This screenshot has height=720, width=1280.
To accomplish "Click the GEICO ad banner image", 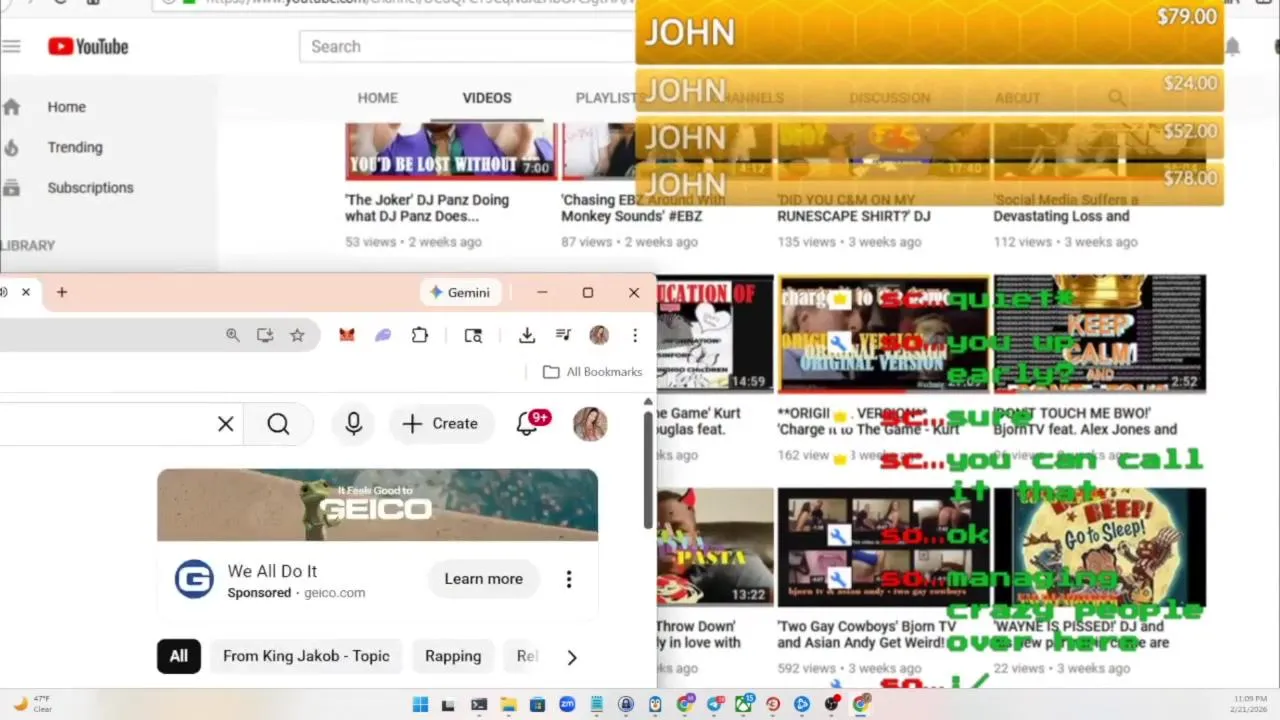I will coord(377,505).
